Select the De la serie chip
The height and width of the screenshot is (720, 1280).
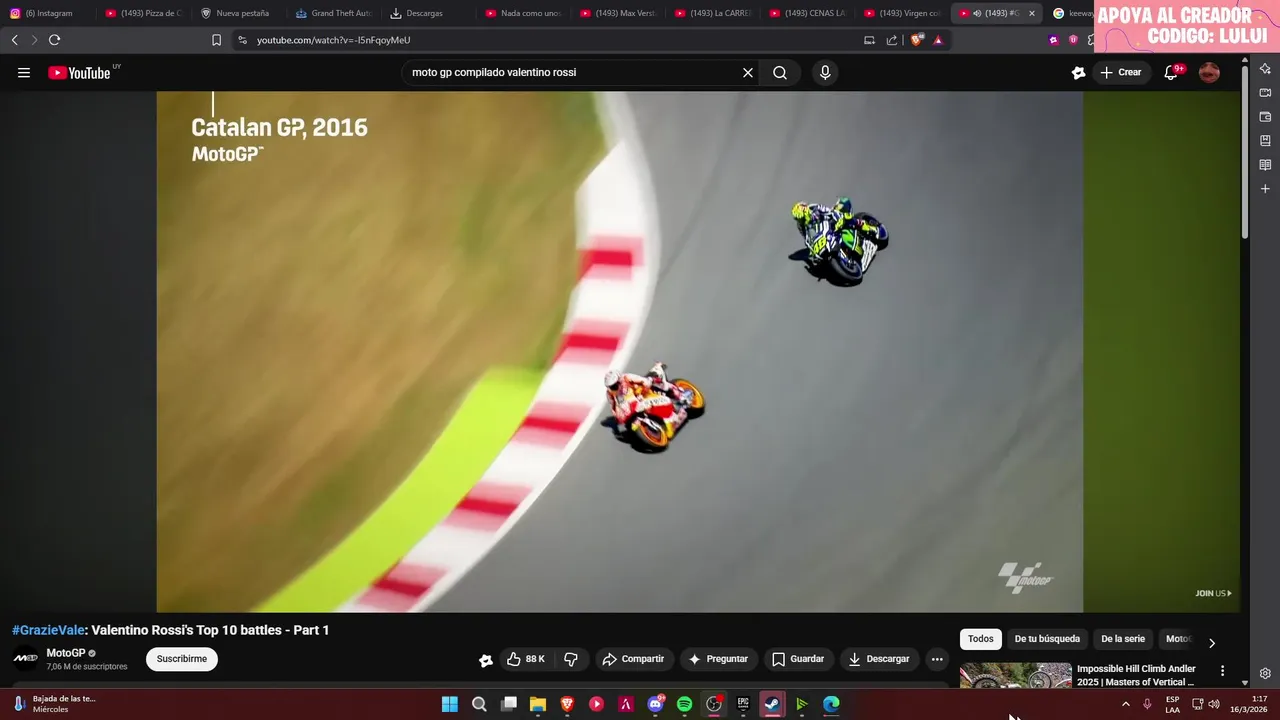click(1123, 639)
